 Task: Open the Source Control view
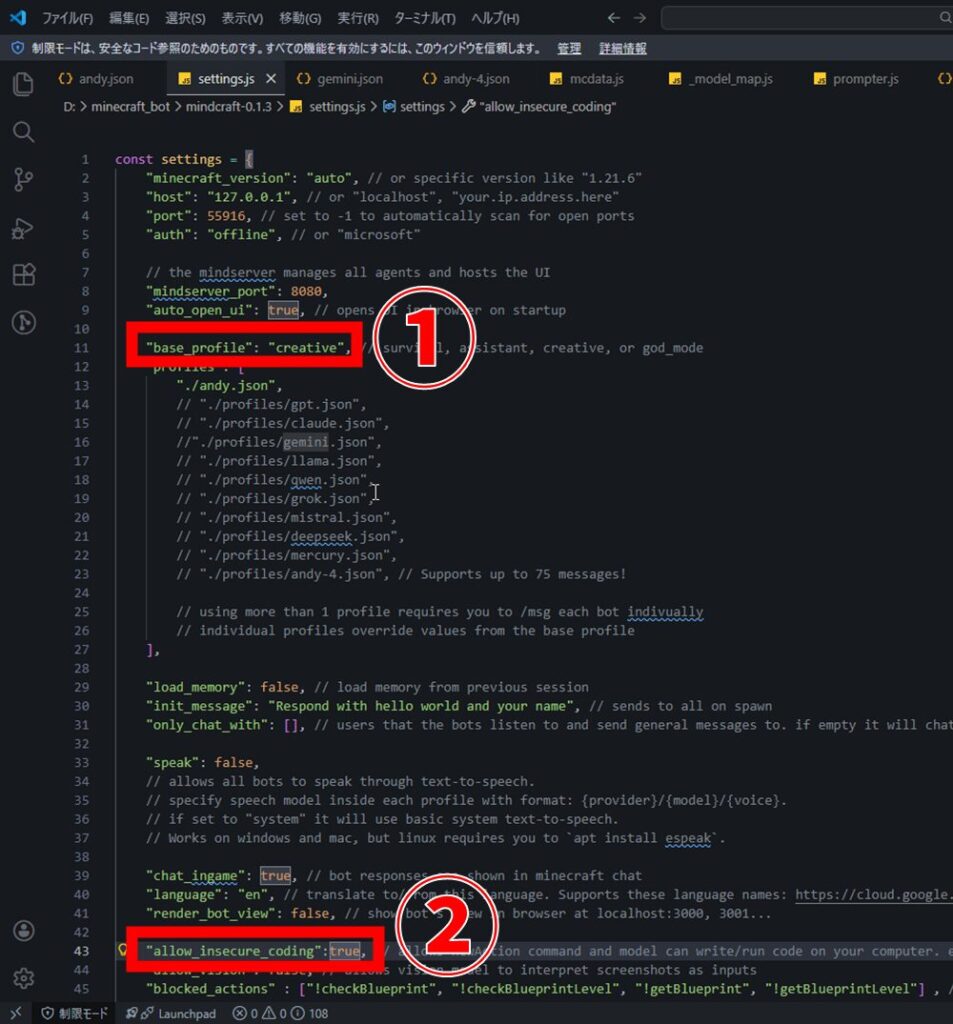pyautogui.click(x=23, y=180)
